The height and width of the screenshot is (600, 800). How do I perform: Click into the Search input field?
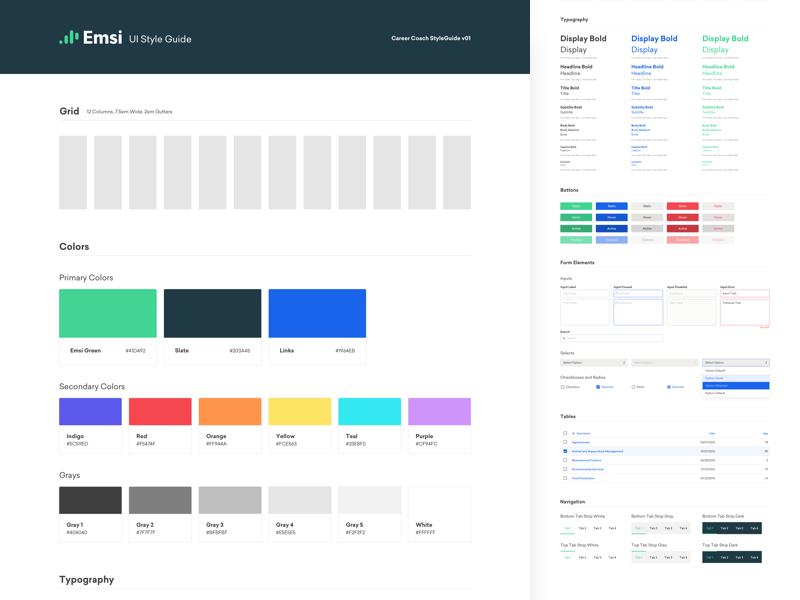[x=615, y=338]
